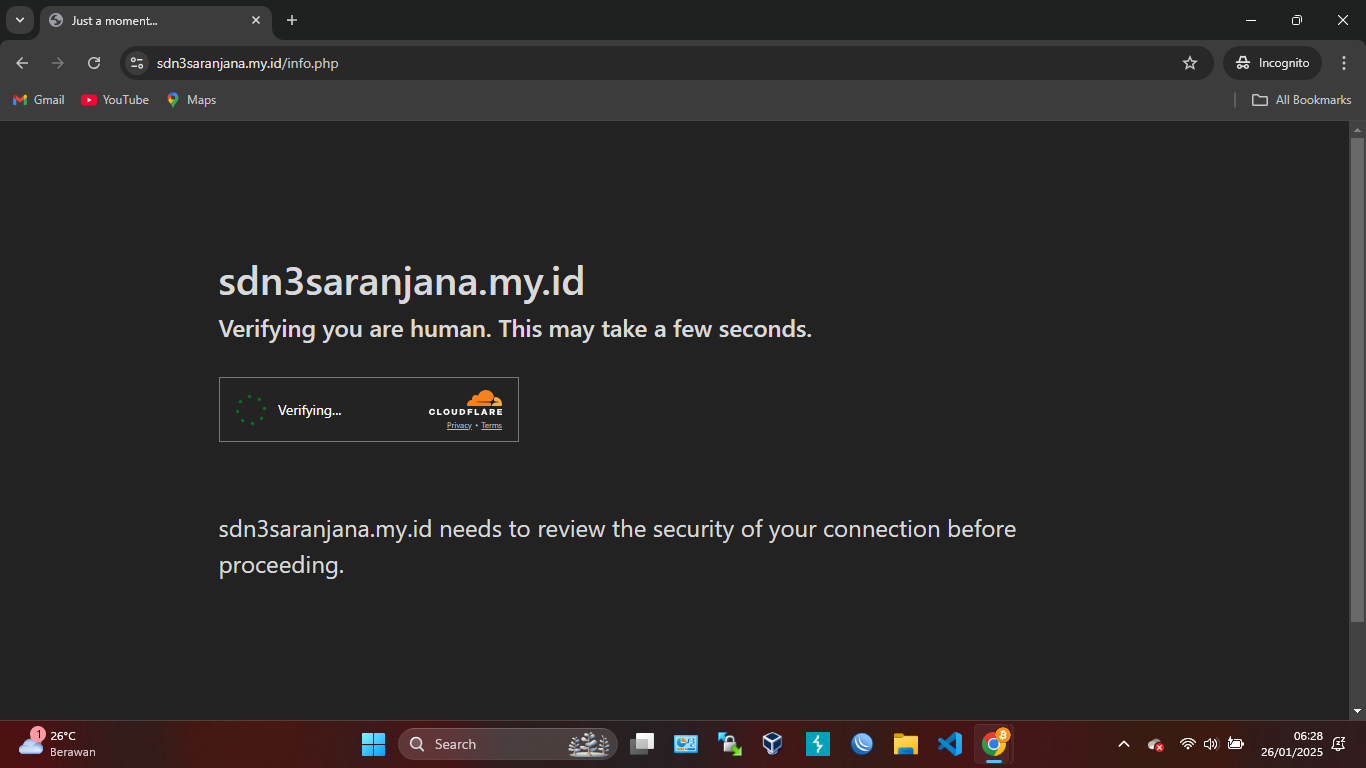Screen dimensions: 1366x768
Task: Click the page vertical scrollbar thumb
Action: 1357,380
